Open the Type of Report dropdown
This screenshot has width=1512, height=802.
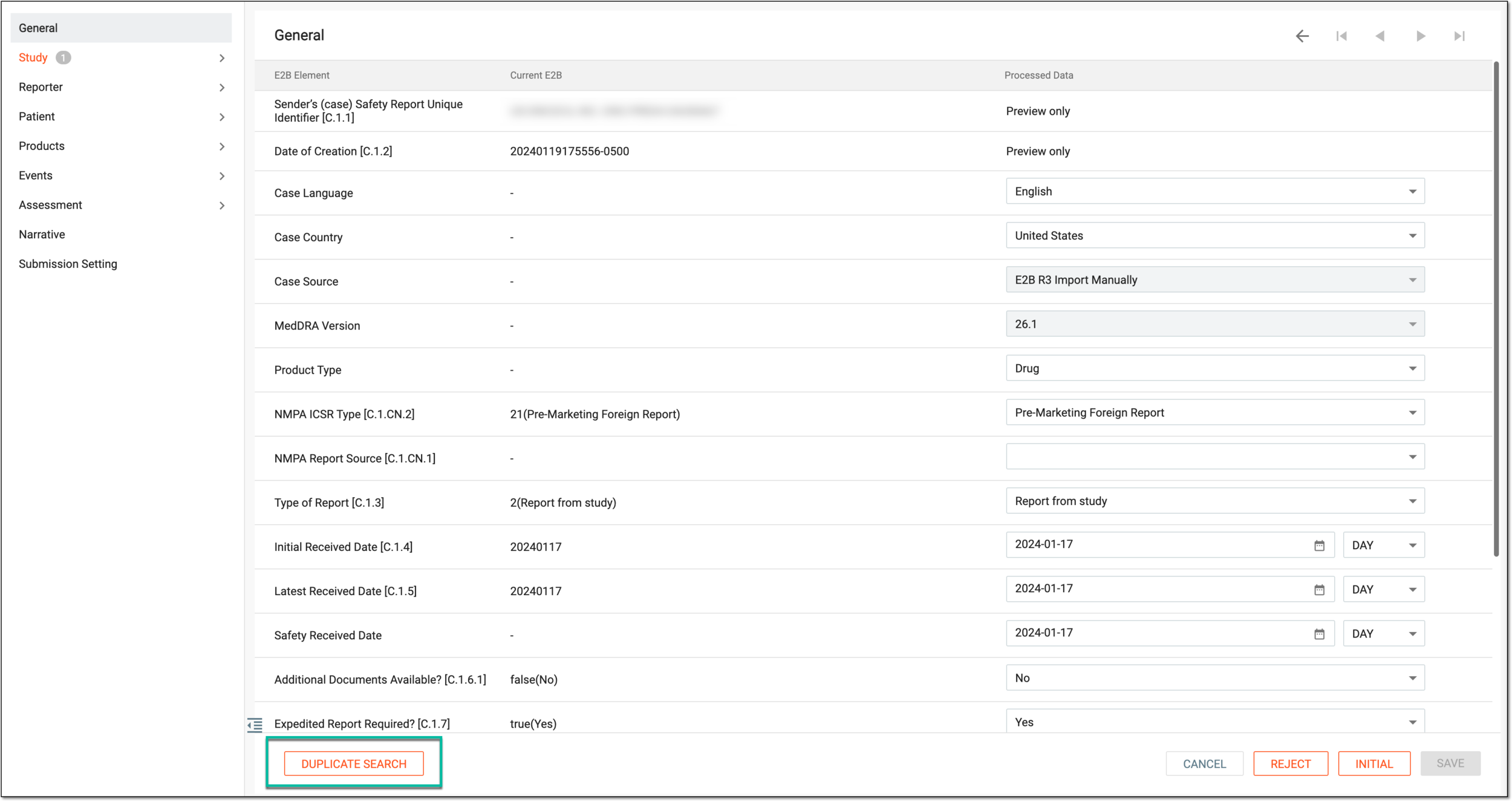point(1215,501)
